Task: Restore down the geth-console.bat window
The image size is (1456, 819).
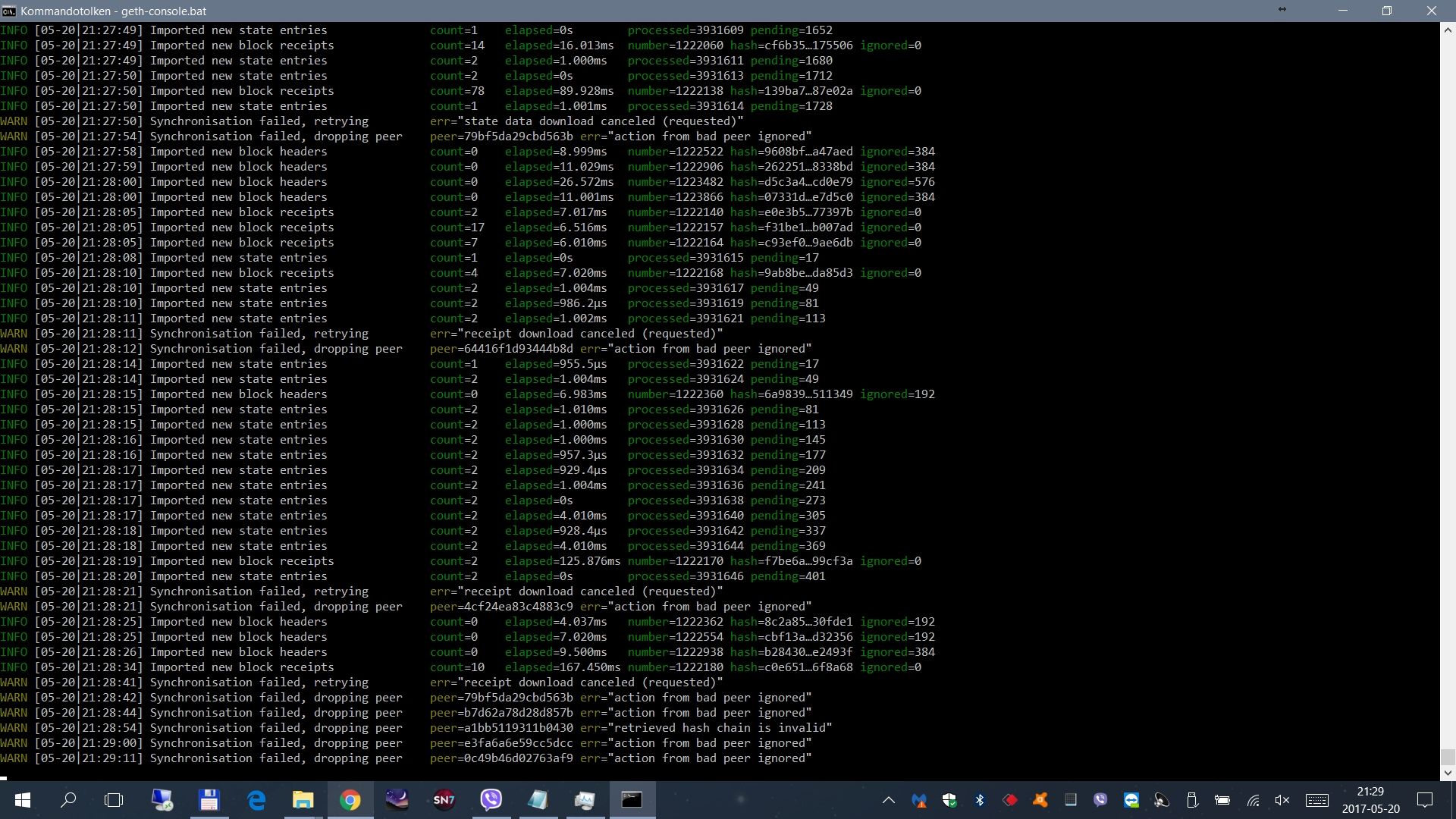Action: point(1387,11)
